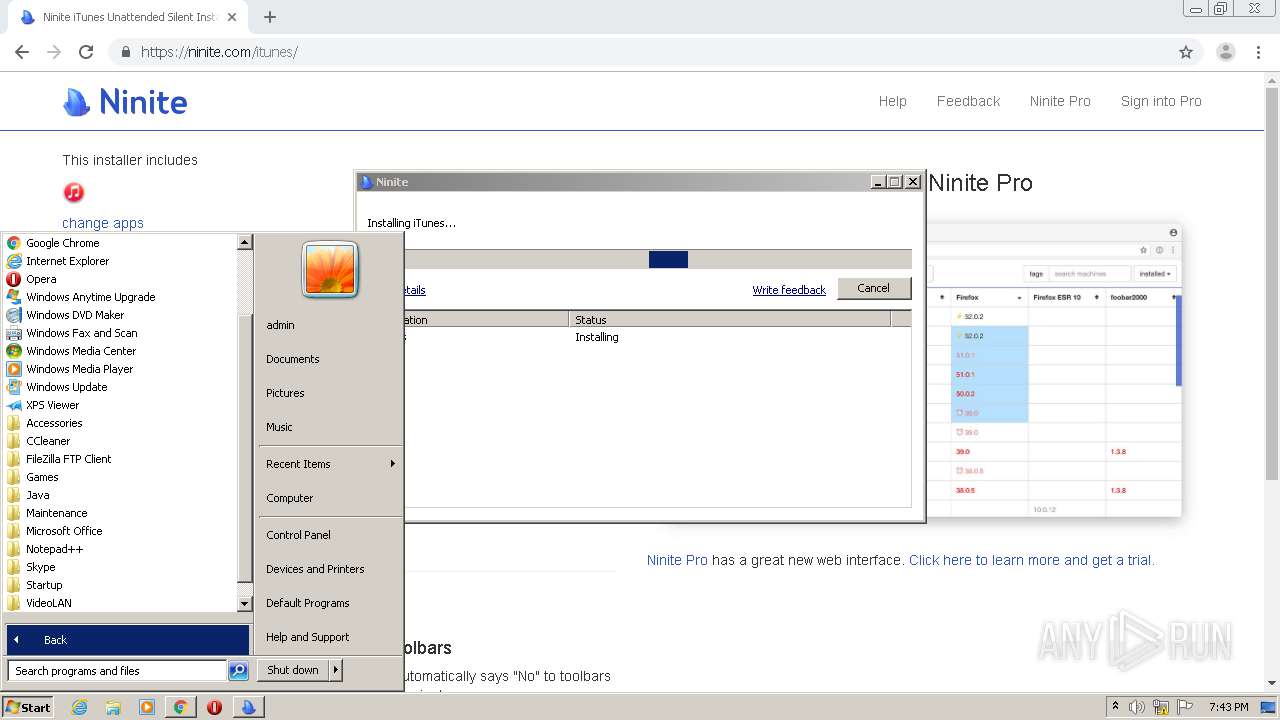Screen dimensions: 1280x720
Task: Click the search magnifier button in Start menu
Action: [238, 671]
